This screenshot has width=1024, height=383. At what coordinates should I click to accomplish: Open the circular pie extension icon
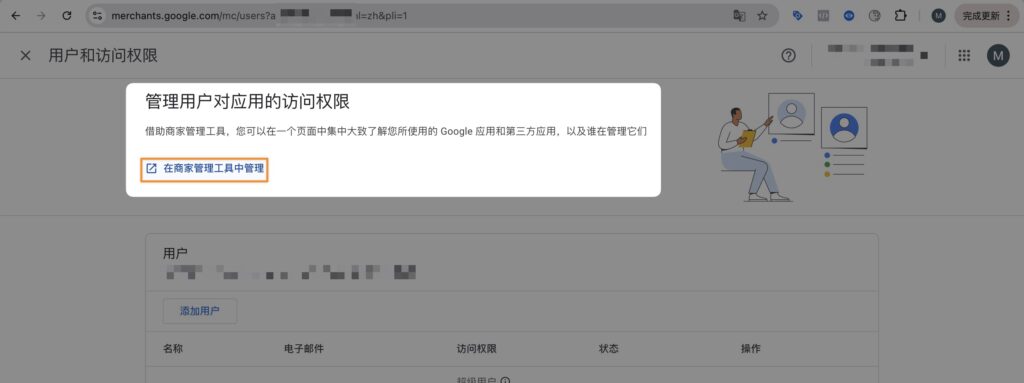point(874,16)
